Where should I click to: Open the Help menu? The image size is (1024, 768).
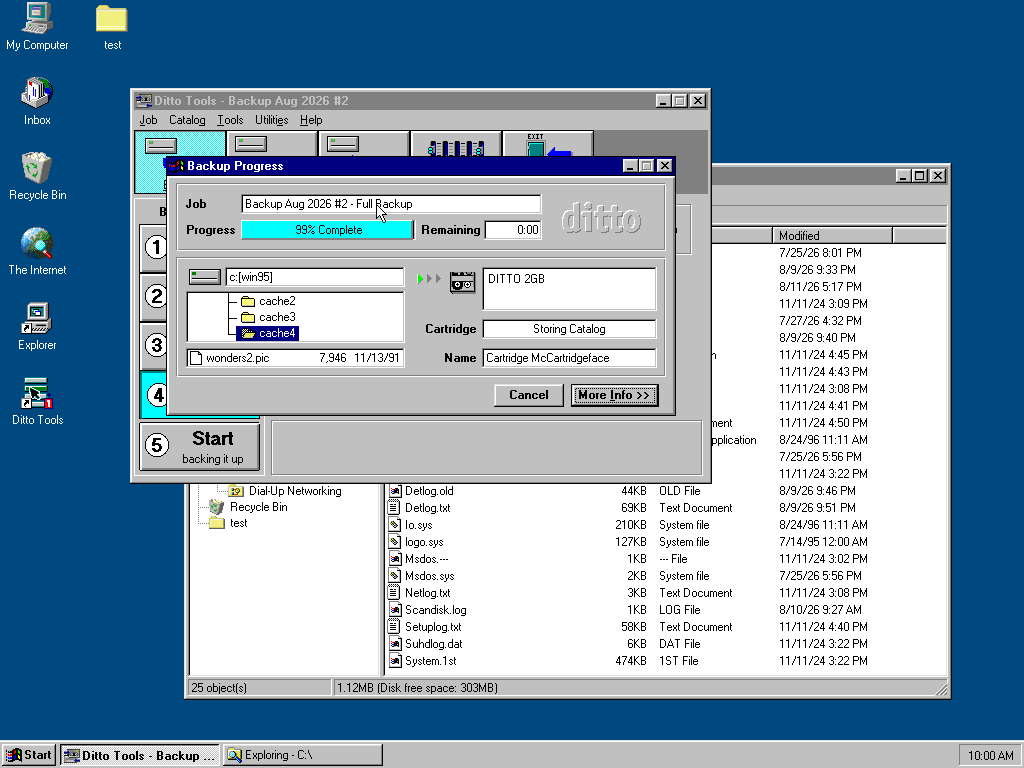311,120
